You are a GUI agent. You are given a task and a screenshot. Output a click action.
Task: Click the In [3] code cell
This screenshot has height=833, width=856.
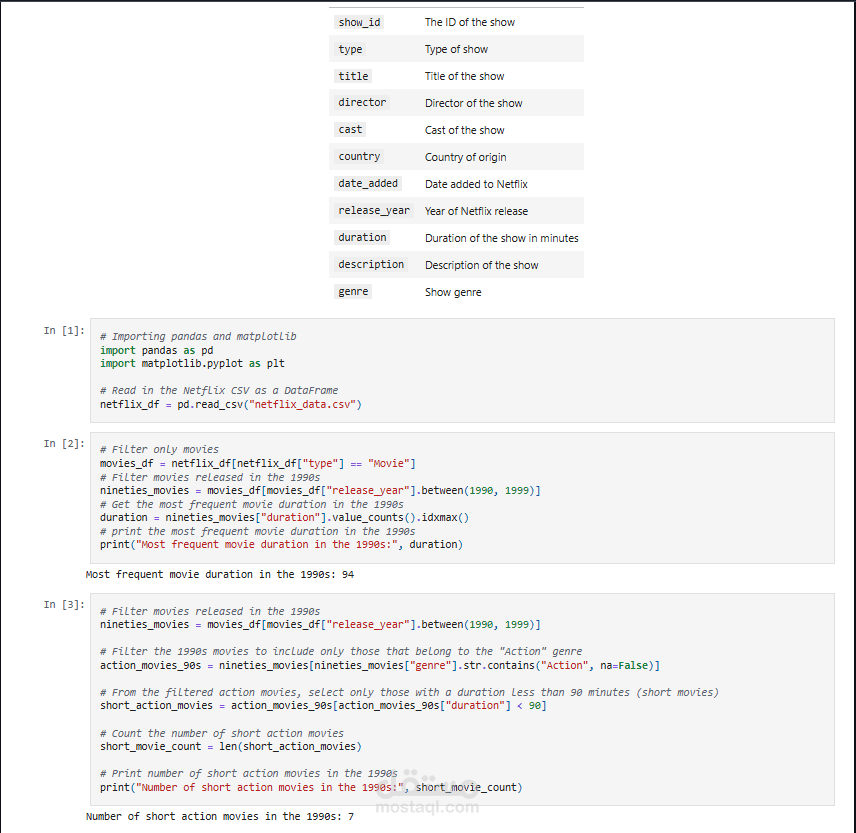pyautogui.click(x=462, y=699)
